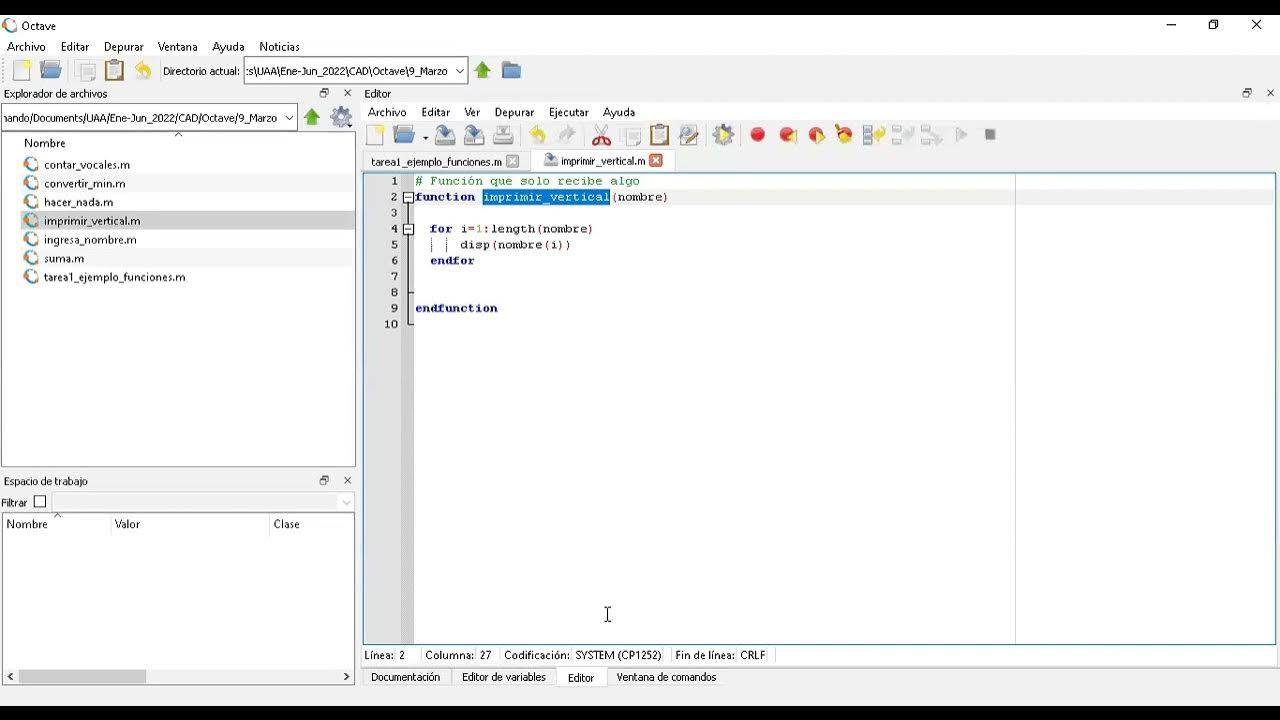Open file explorer path dropdown
The image size is (1280, 720).
click(289, 118)
